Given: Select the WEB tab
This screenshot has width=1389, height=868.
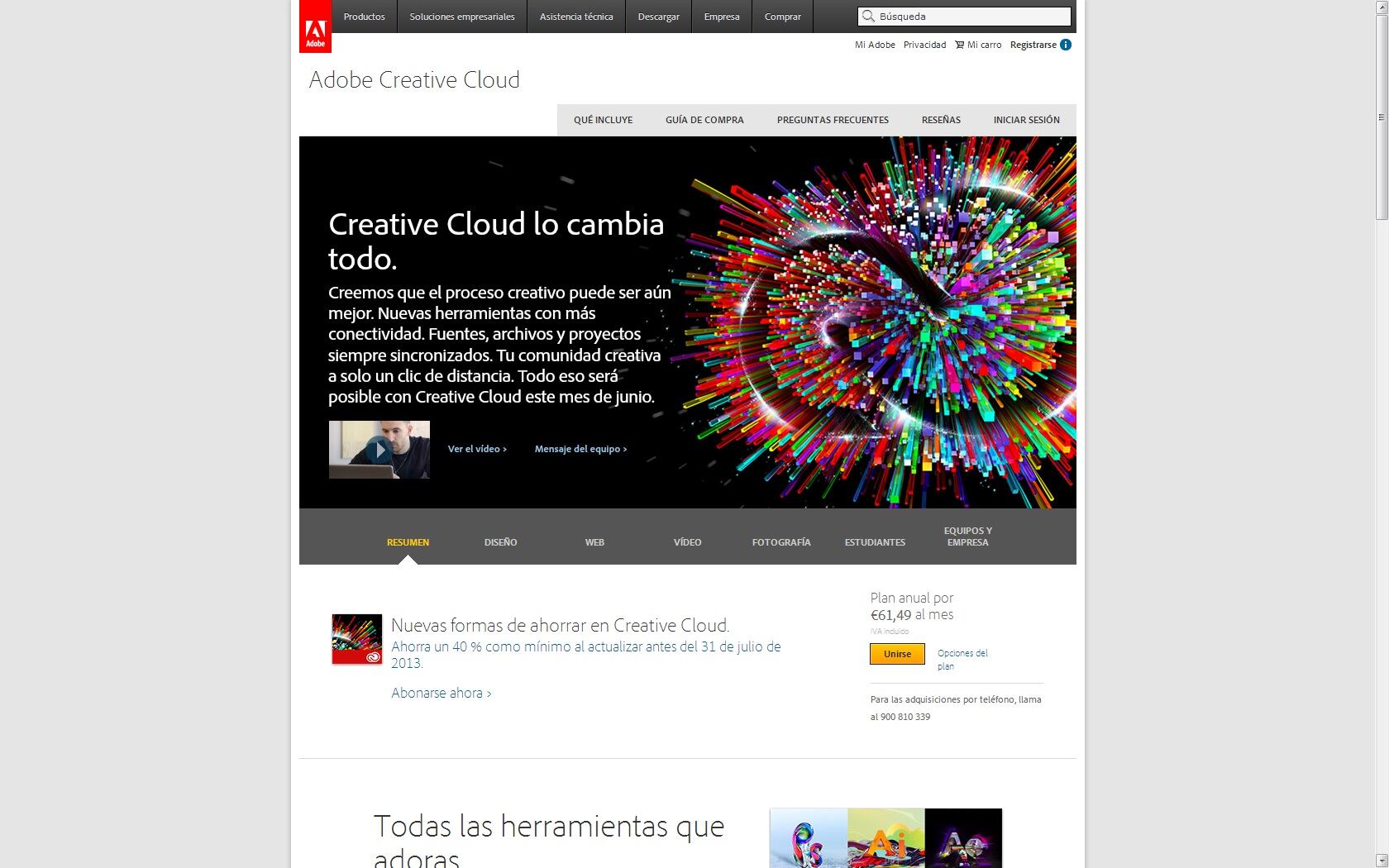Looking at the screenshot, I should click(x=594, y=542).
